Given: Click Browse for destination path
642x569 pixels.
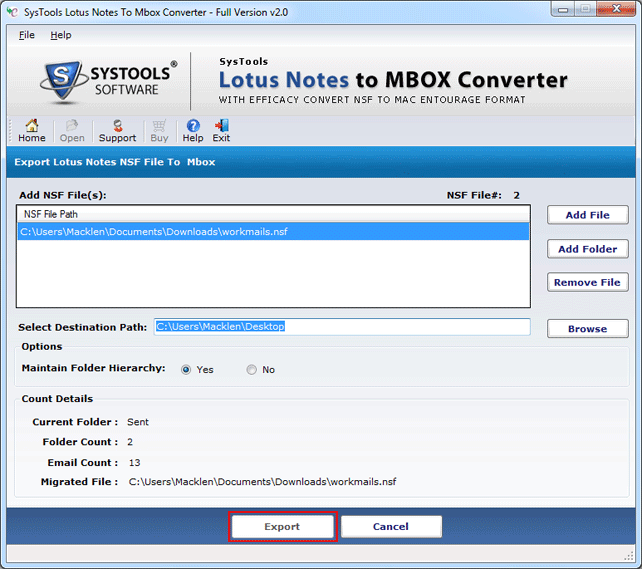Looking at the screenshot, I should click(588, 329).
